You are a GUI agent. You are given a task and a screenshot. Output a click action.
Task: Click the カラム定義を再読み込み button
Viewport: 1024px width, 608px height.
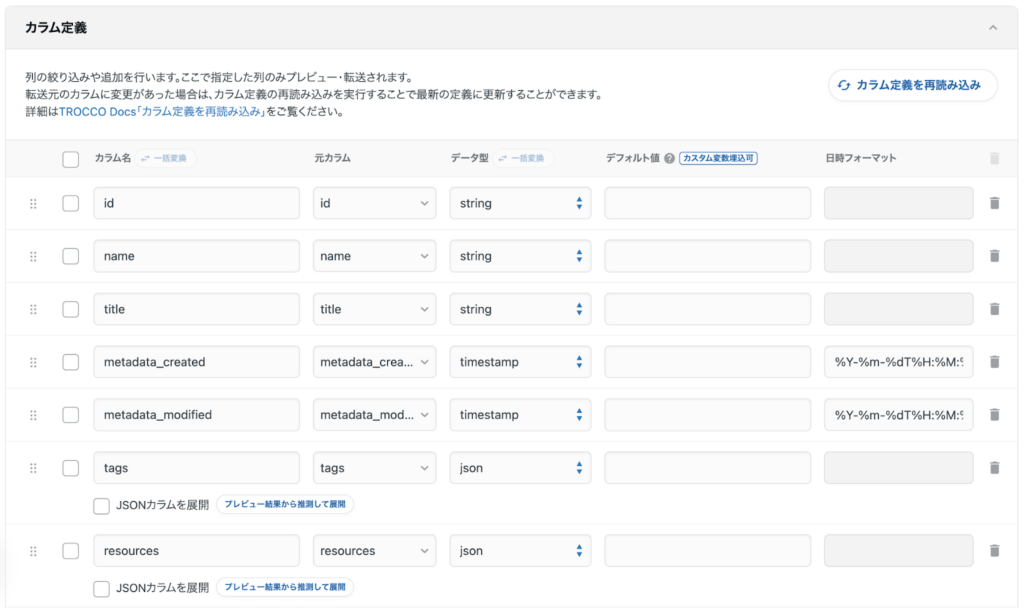coord(913,85)
